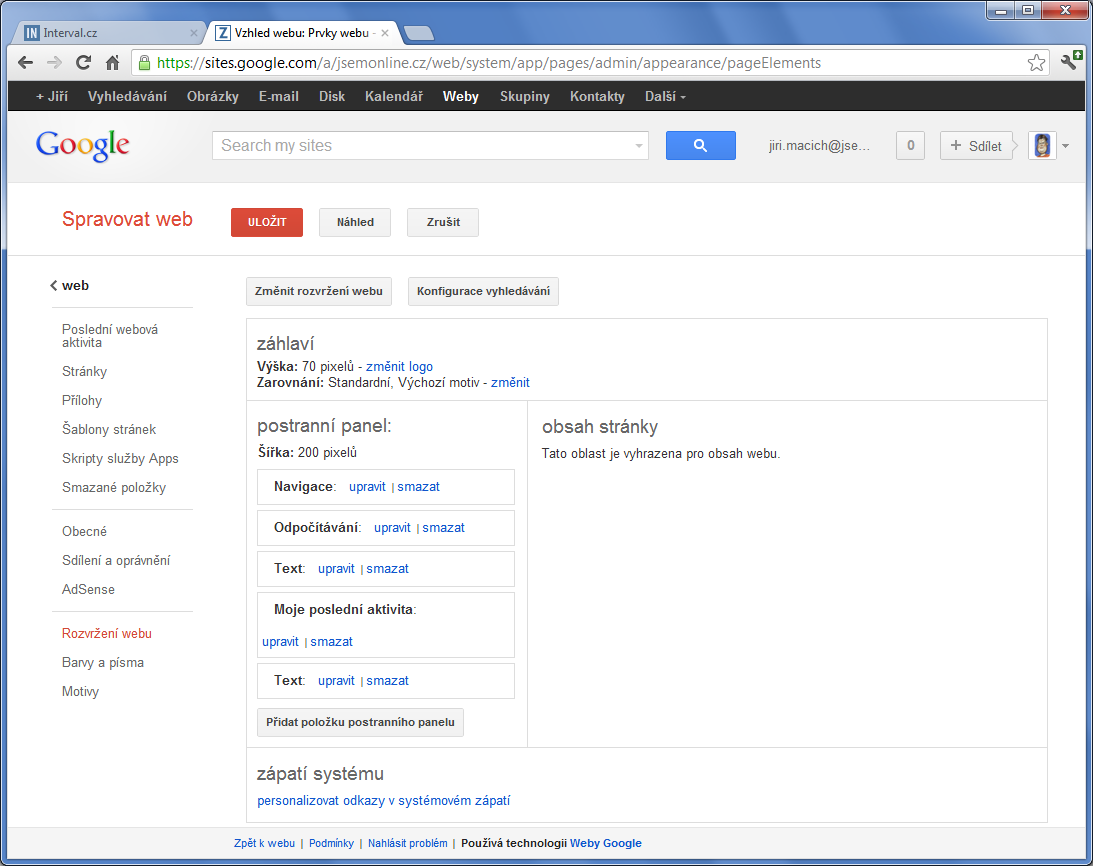Open Obecné settings in sidebar
This screenshot has width=1093, height=866.
pyautogui.click(x=84, y=531)
